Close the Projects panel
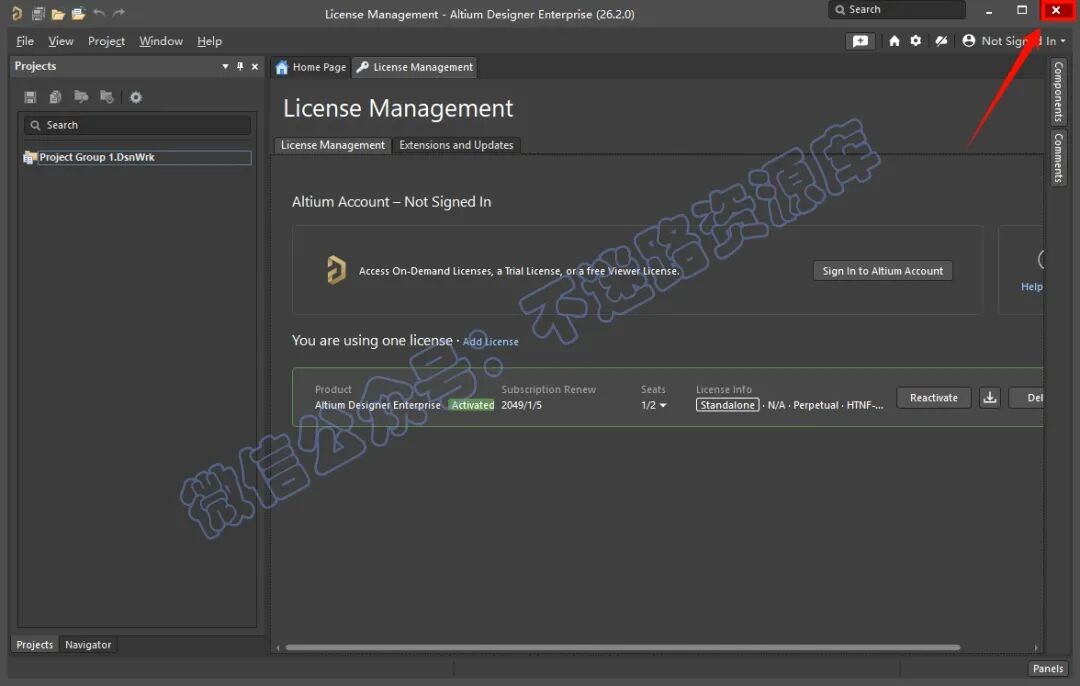 [x=255, y=67]
